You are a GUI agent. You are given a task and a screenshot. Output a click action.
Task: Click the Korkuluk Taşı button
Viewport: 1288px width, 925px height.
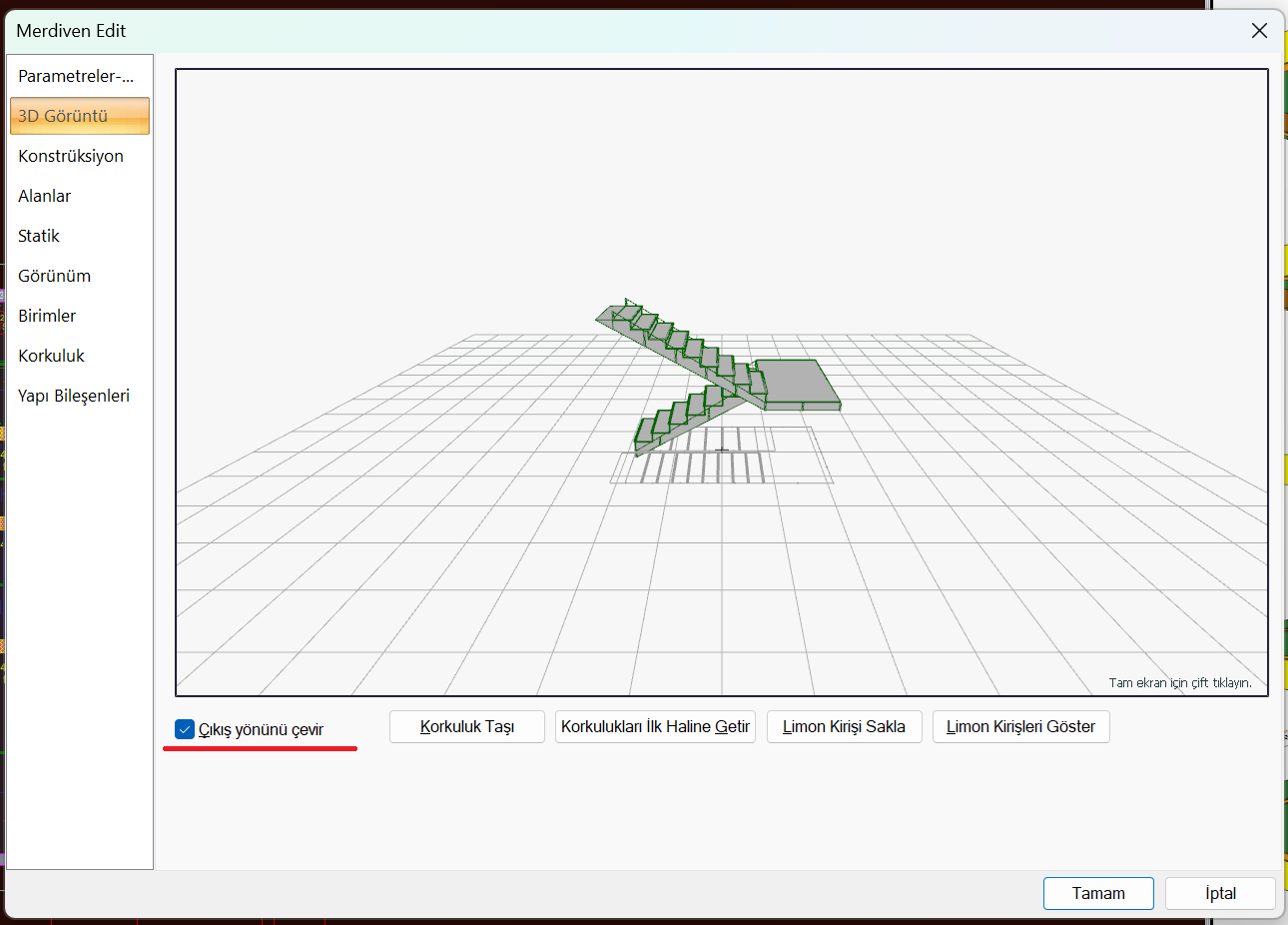point(466,727)
